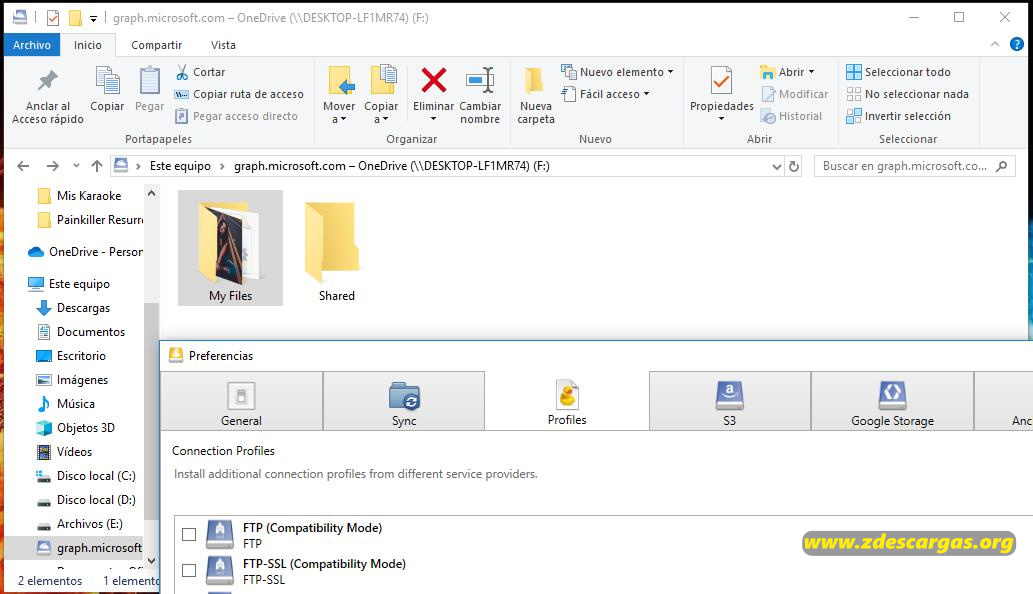This screenshot has width=1033, height=594.
Task: Click sidebar scrollbar down arrow
Action: 152,560
